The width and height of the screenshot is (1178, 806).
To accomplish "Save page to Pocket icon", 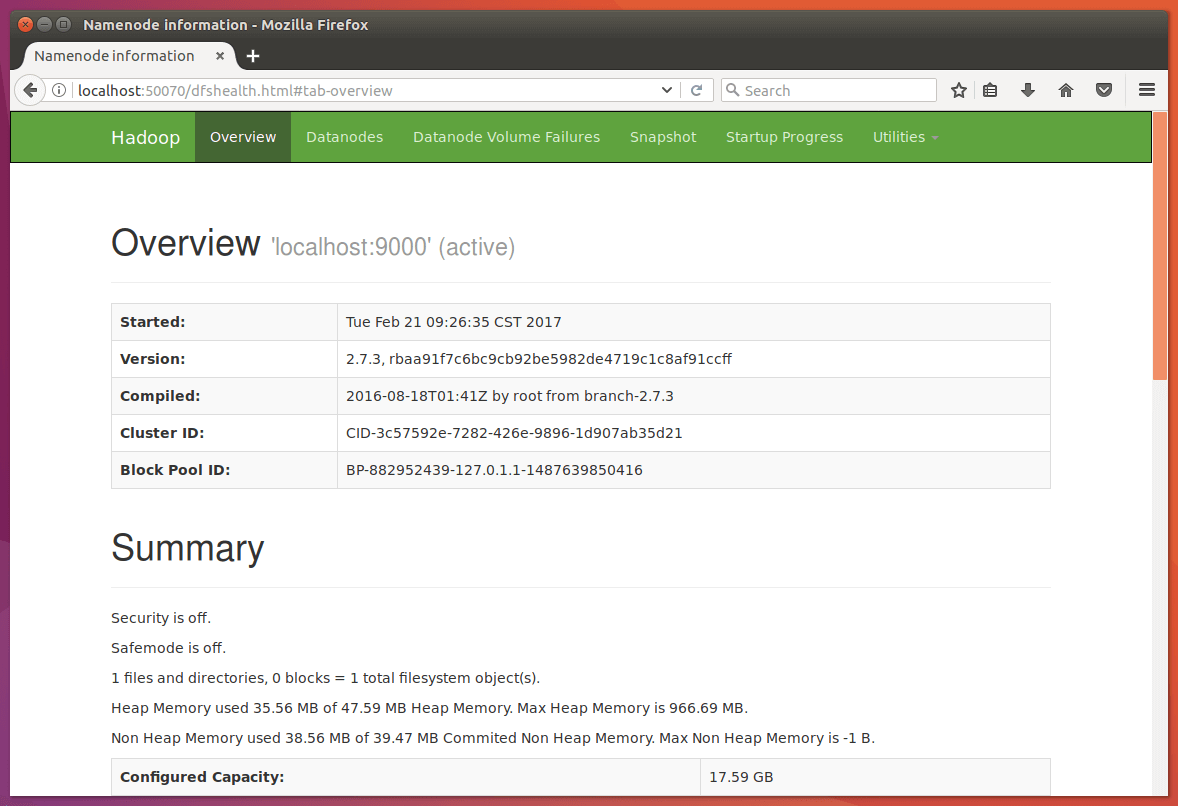I will click(1104, 90).
